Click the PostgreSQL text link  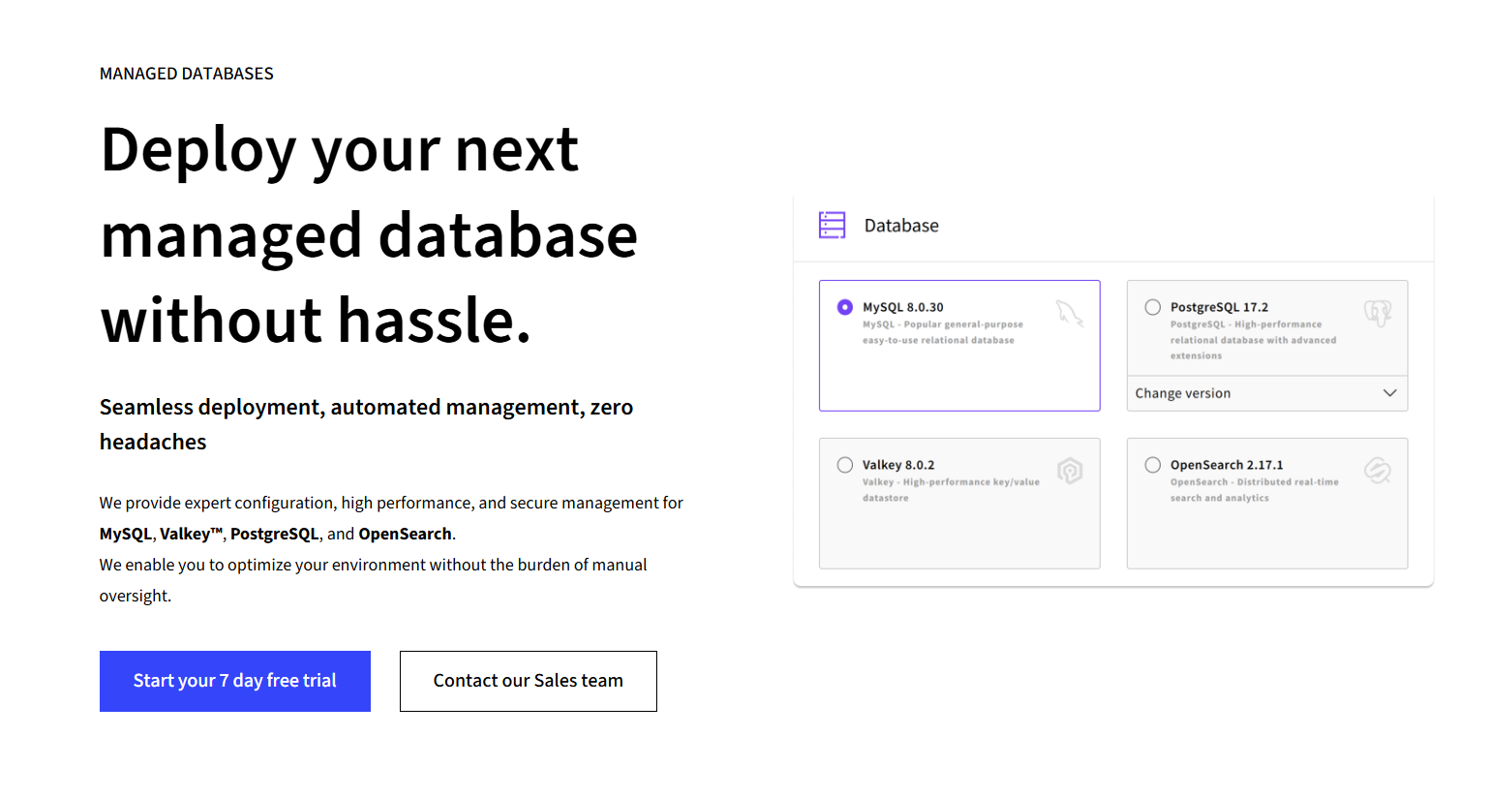(x=274, y=534)
